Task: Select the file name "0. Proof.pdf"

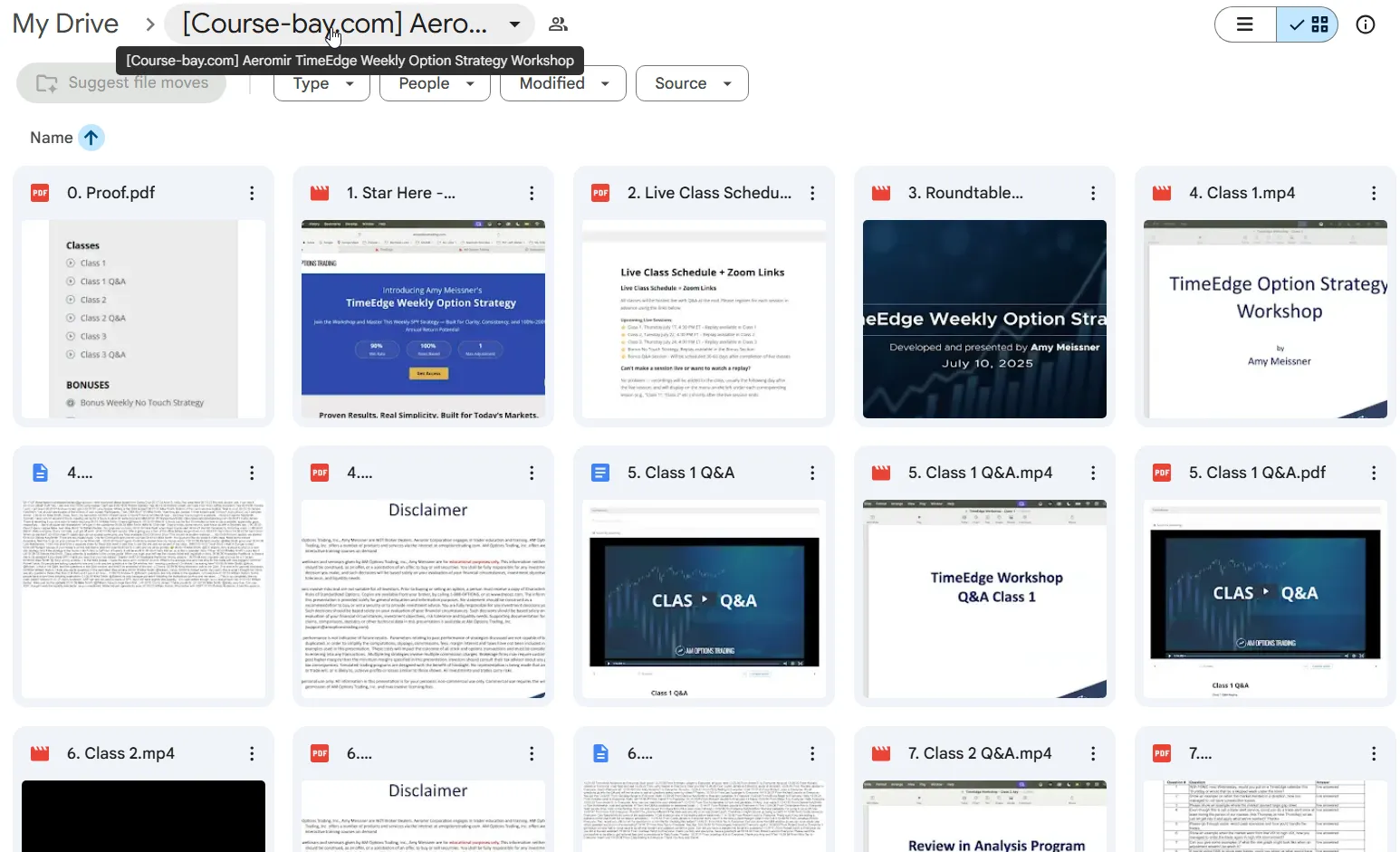Action: [x=110, y=193]
